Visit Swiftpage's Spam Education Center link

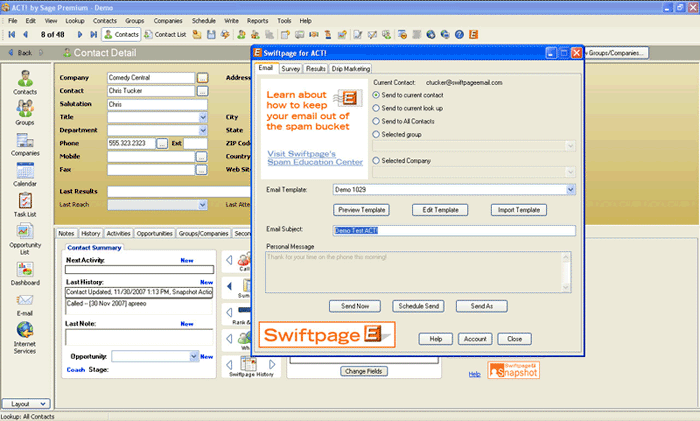(315, 158)
